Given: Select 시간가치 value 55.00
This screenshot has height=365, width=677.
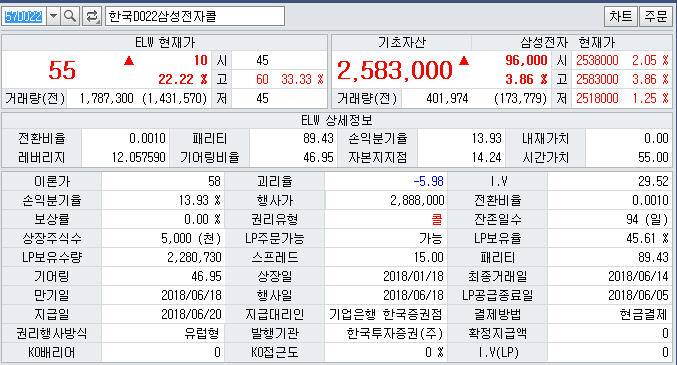Looking at the screenshot, I should (x=653, y=157).
